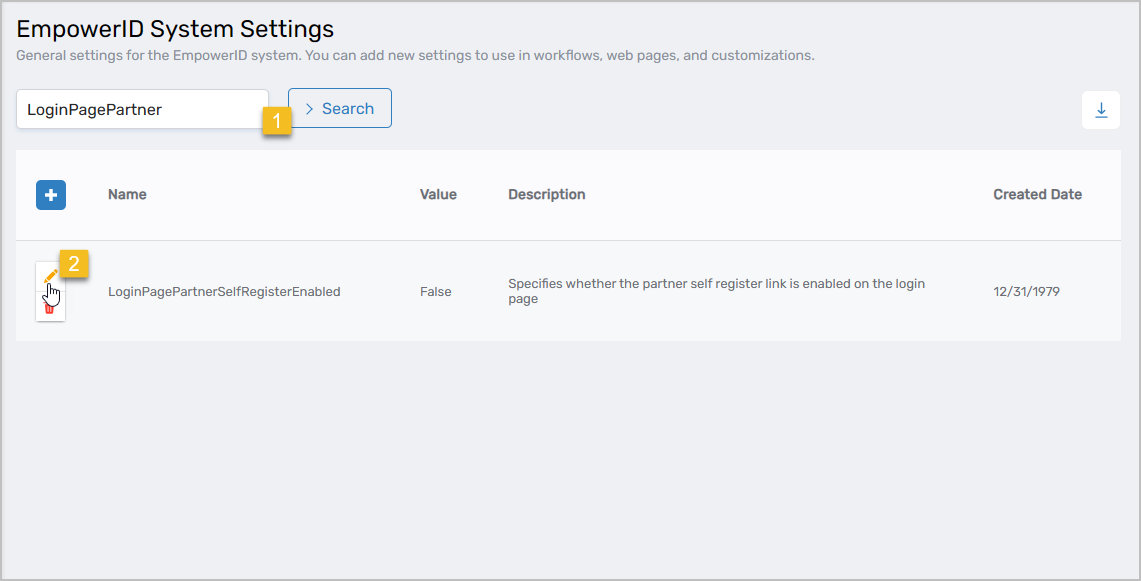This screenshot has width=1141, height=581.
Task: Click the Search button
Action: [x=340, y=109]
